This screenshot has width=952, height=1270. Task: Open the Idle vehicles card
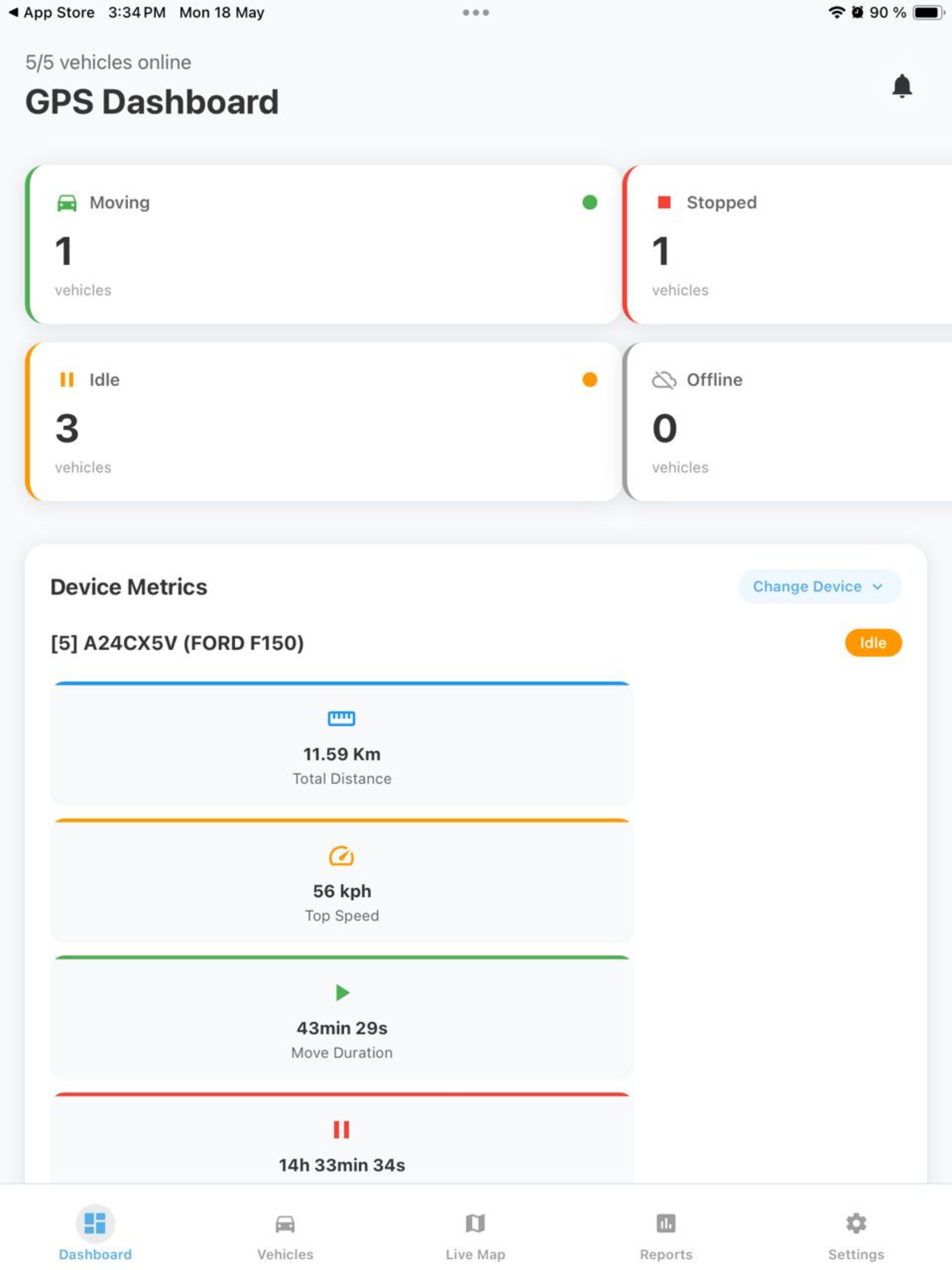[323, 422]
